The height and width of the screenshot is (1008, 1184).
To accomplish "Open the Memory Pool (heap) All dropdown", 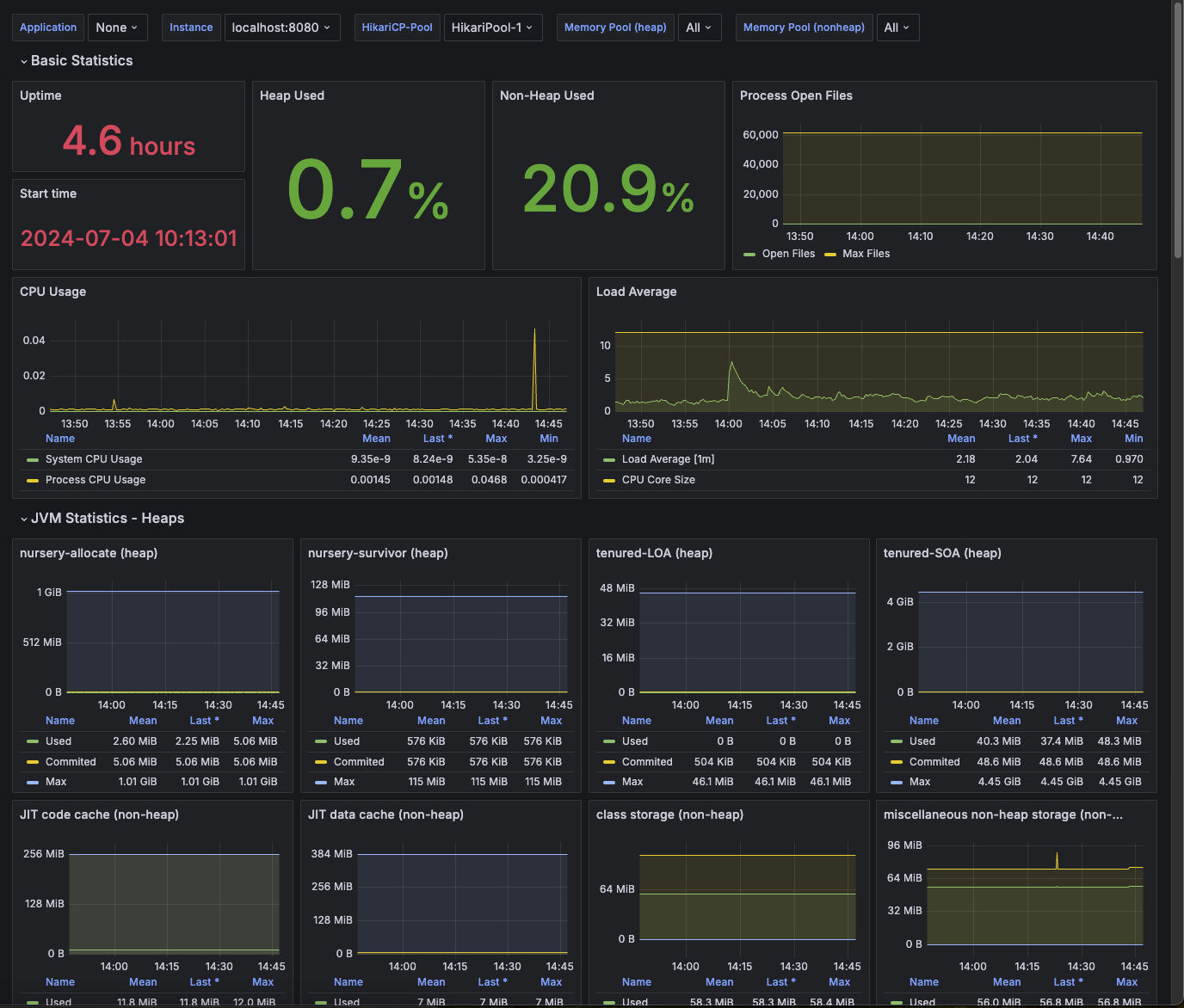I will point(699,28).
